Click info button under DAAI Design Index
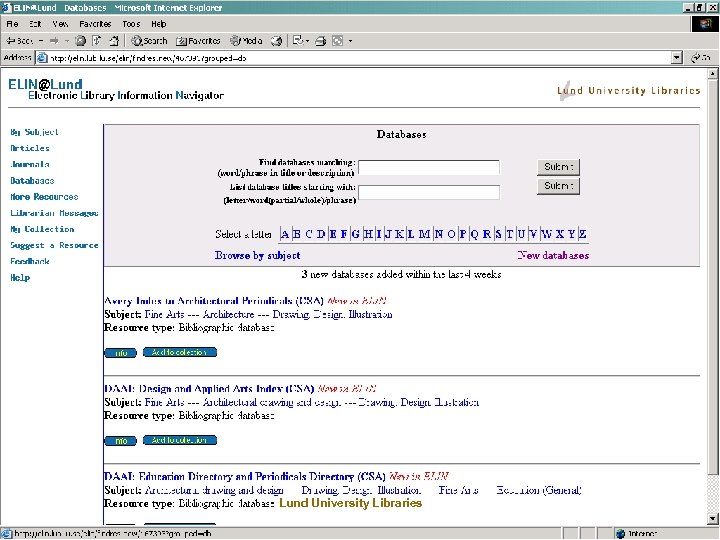The image size is (720, 540). point(121,441)
